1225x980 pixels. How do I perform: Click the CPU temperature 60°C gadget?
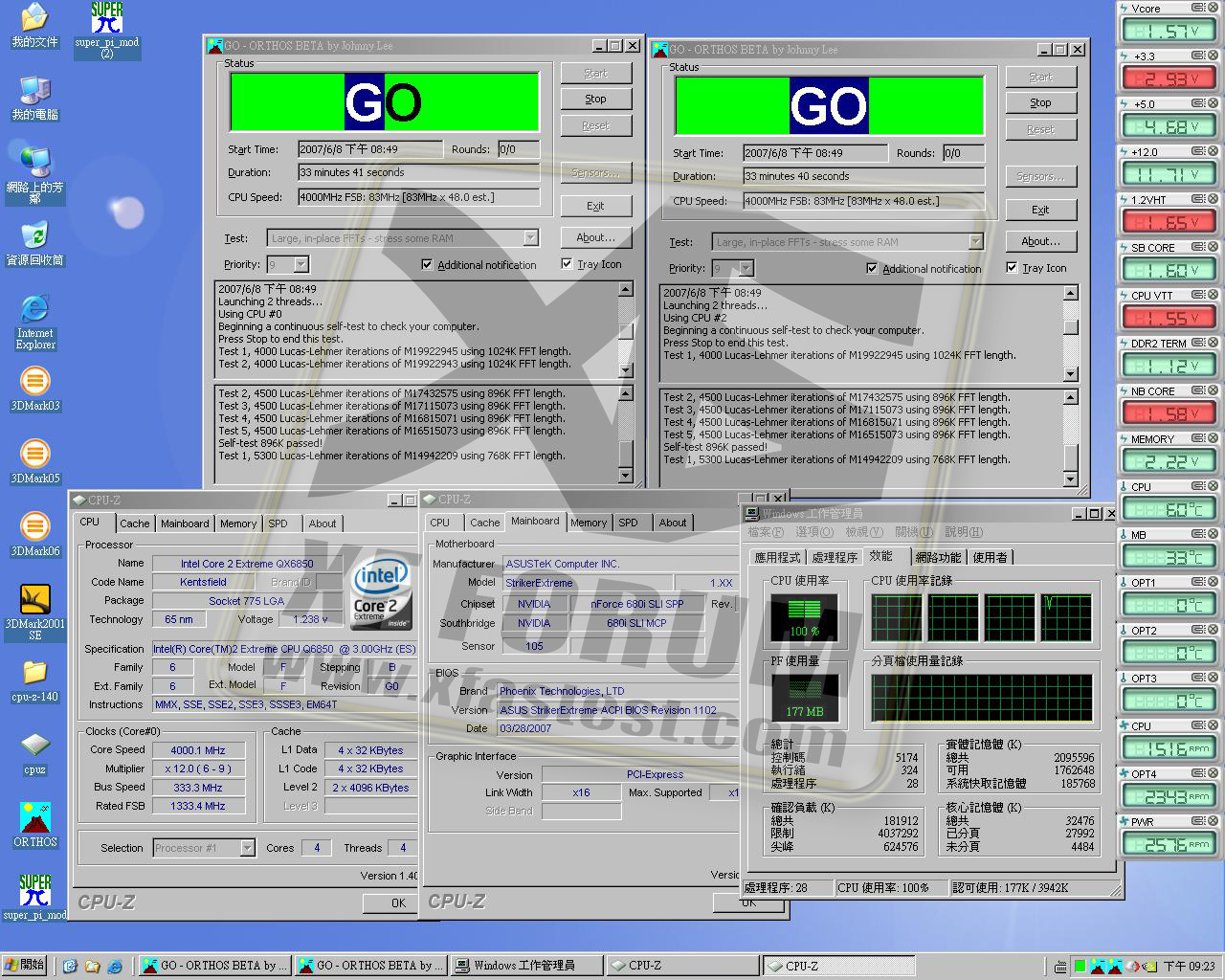click(x=1169, y=502)
